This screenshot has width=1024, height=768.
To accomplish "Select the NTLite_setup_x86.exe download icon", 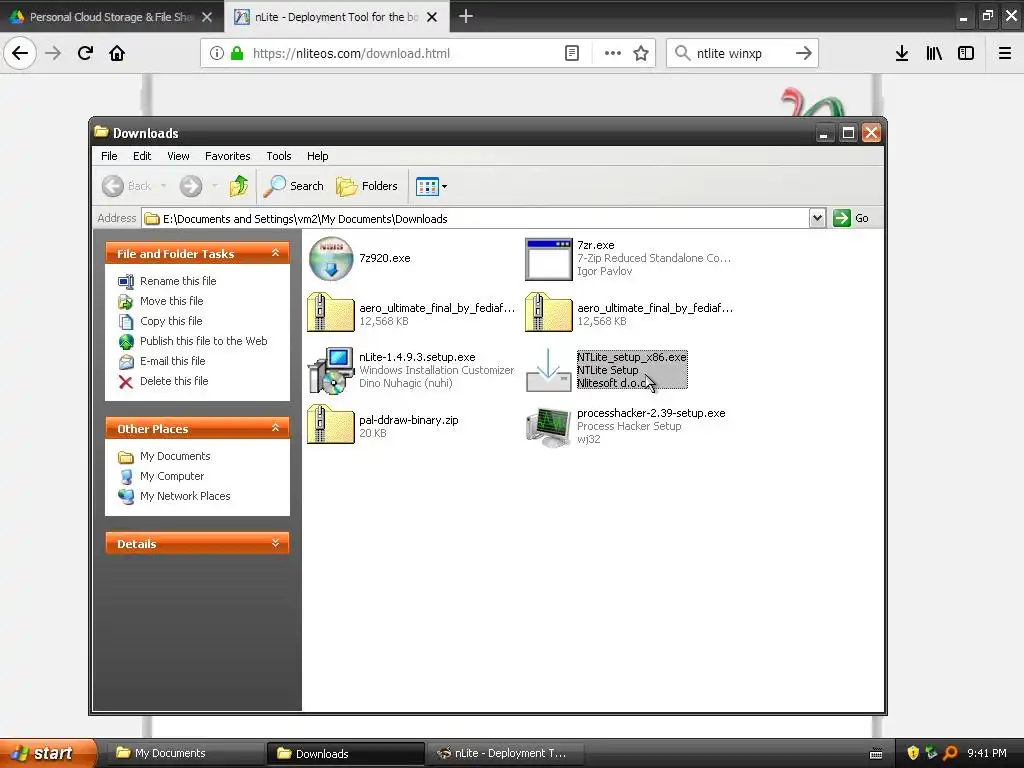I will point(549,370).
